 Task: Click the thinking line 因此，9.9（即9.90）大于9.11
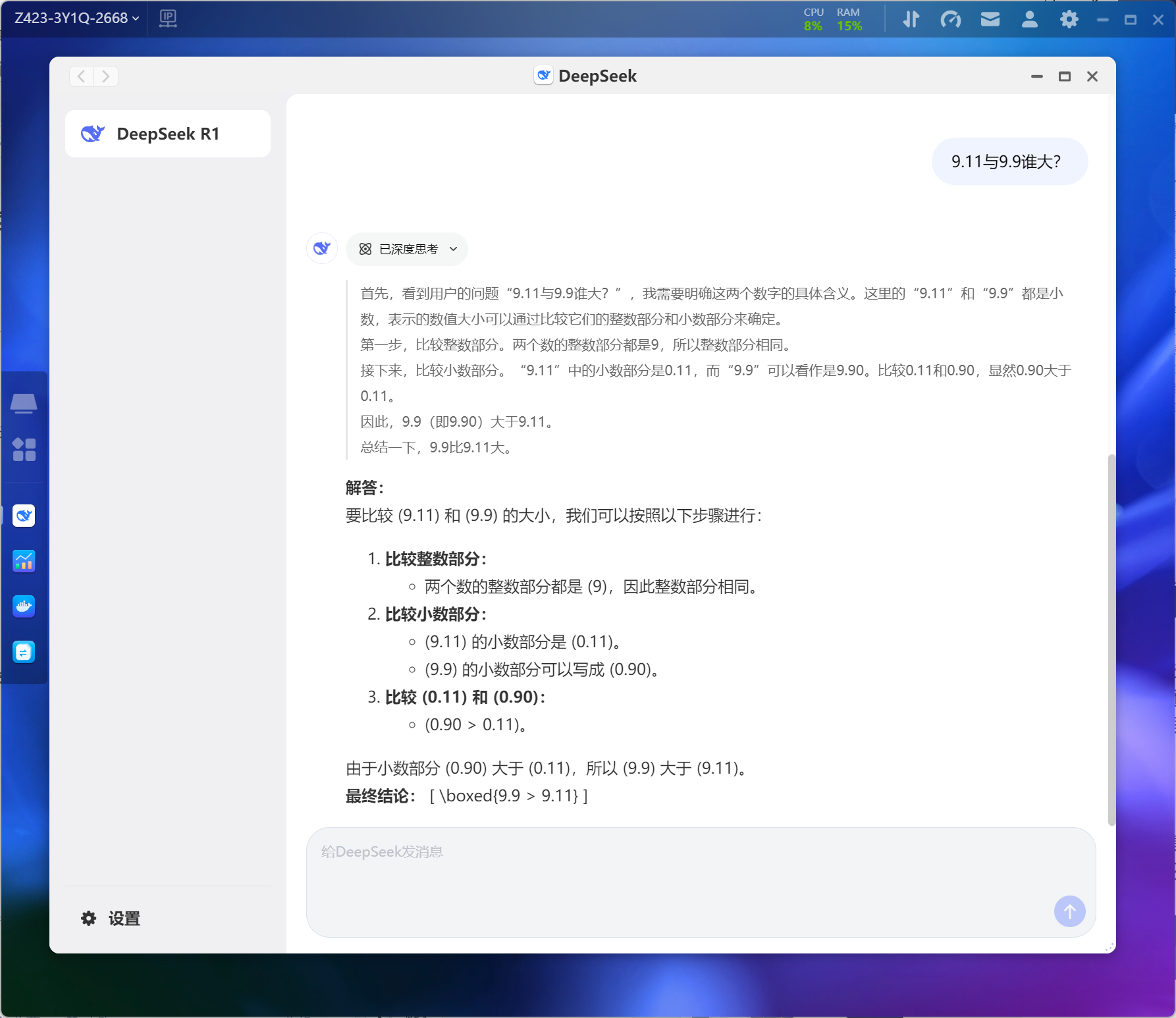(457, 422)
